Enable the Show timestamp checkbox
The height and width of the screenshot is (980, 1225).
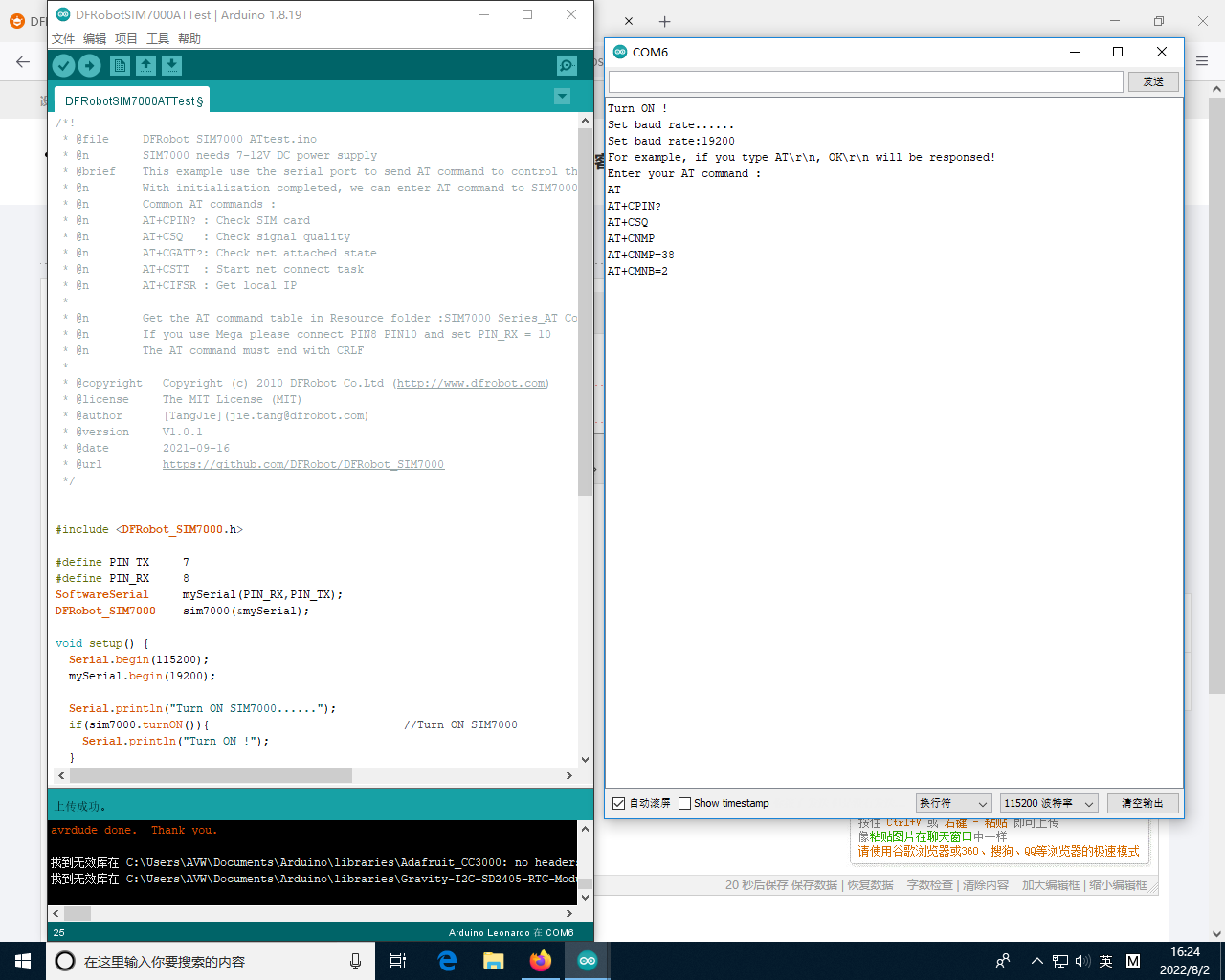(x=684, y=803)
